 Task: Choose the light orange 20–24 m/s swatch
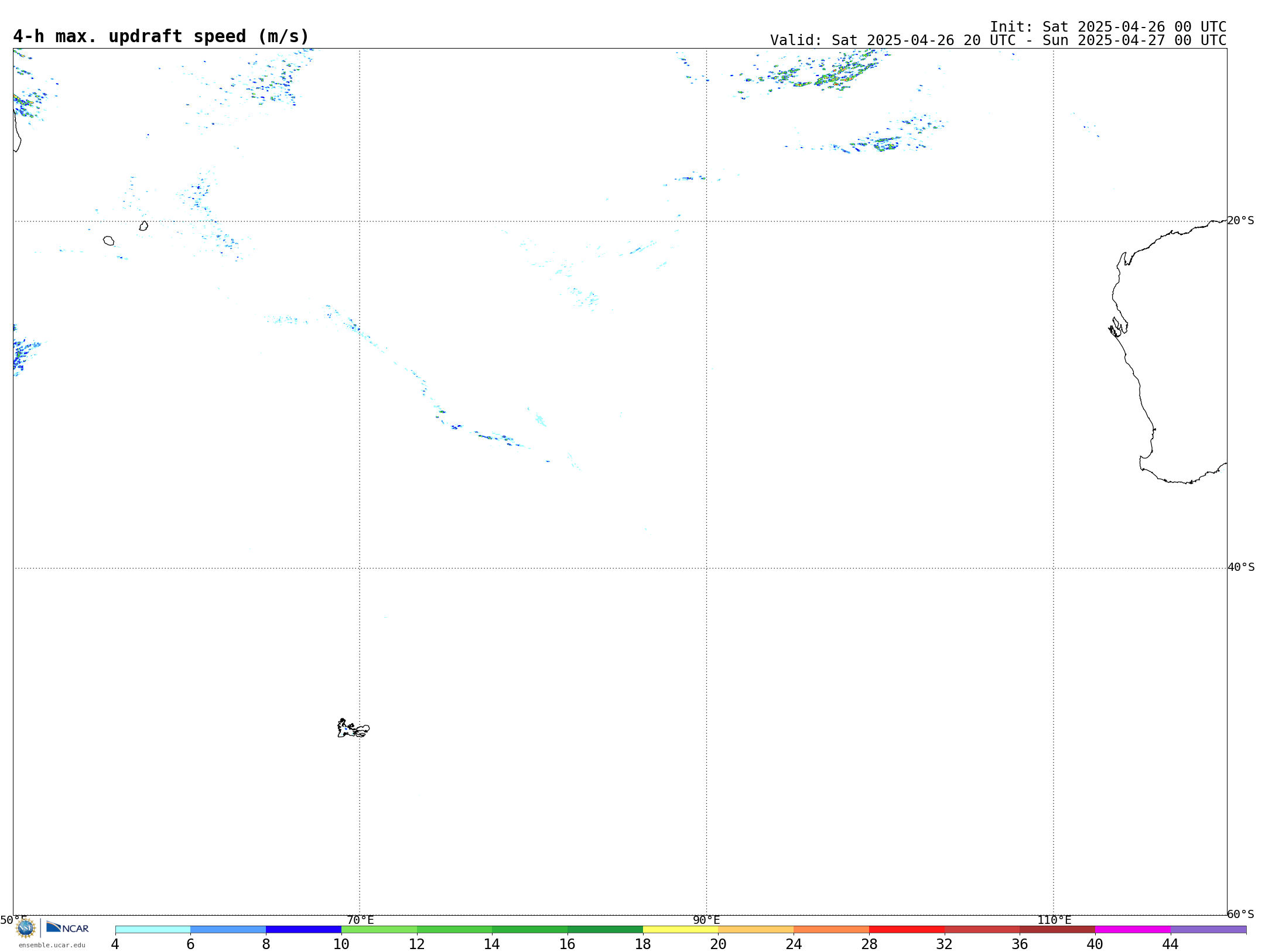[756, 930]
